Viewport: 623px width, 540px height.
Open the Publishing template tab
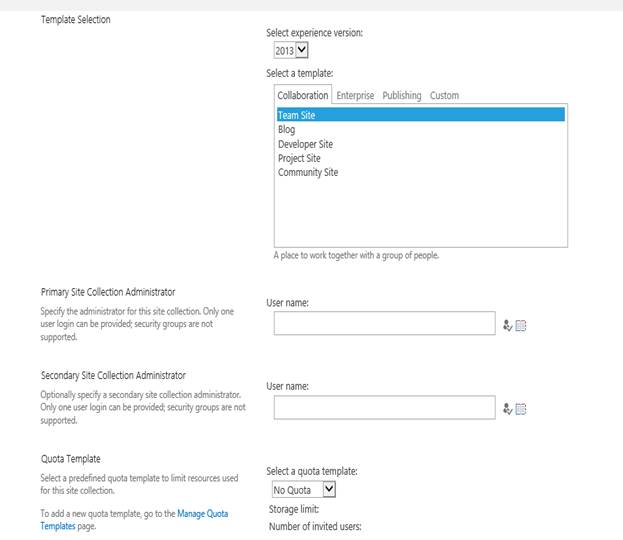(402, 96)
